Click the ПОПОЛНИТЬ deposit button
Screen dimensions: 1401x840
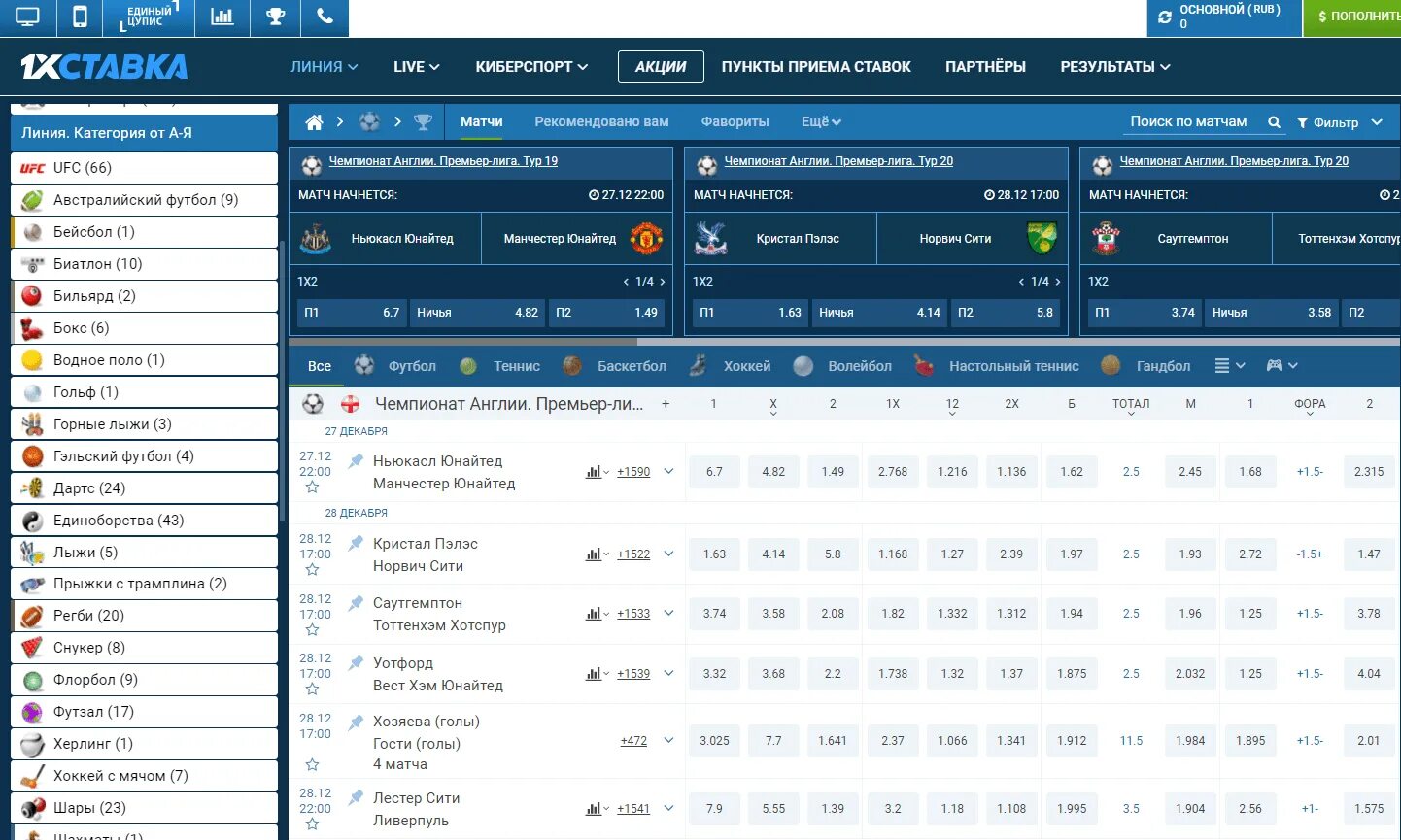[1352, 17]
